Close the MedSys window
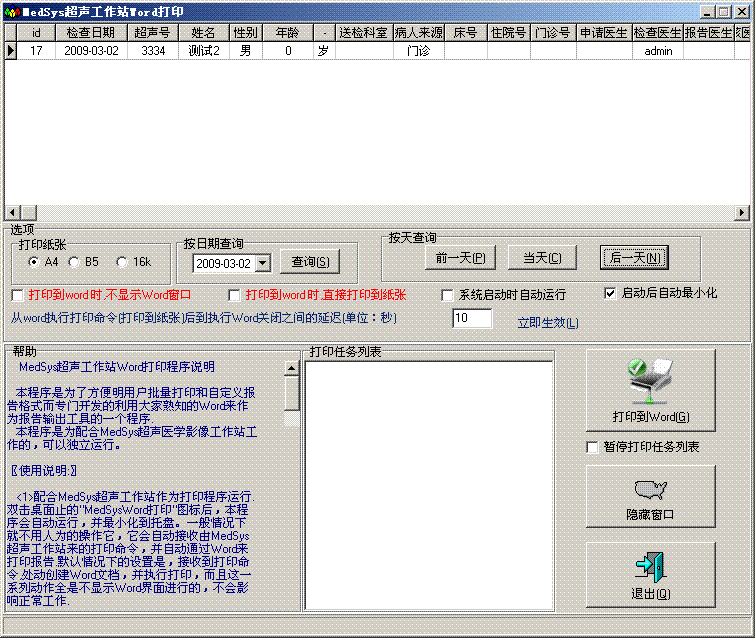 click(x=742, y=12)
